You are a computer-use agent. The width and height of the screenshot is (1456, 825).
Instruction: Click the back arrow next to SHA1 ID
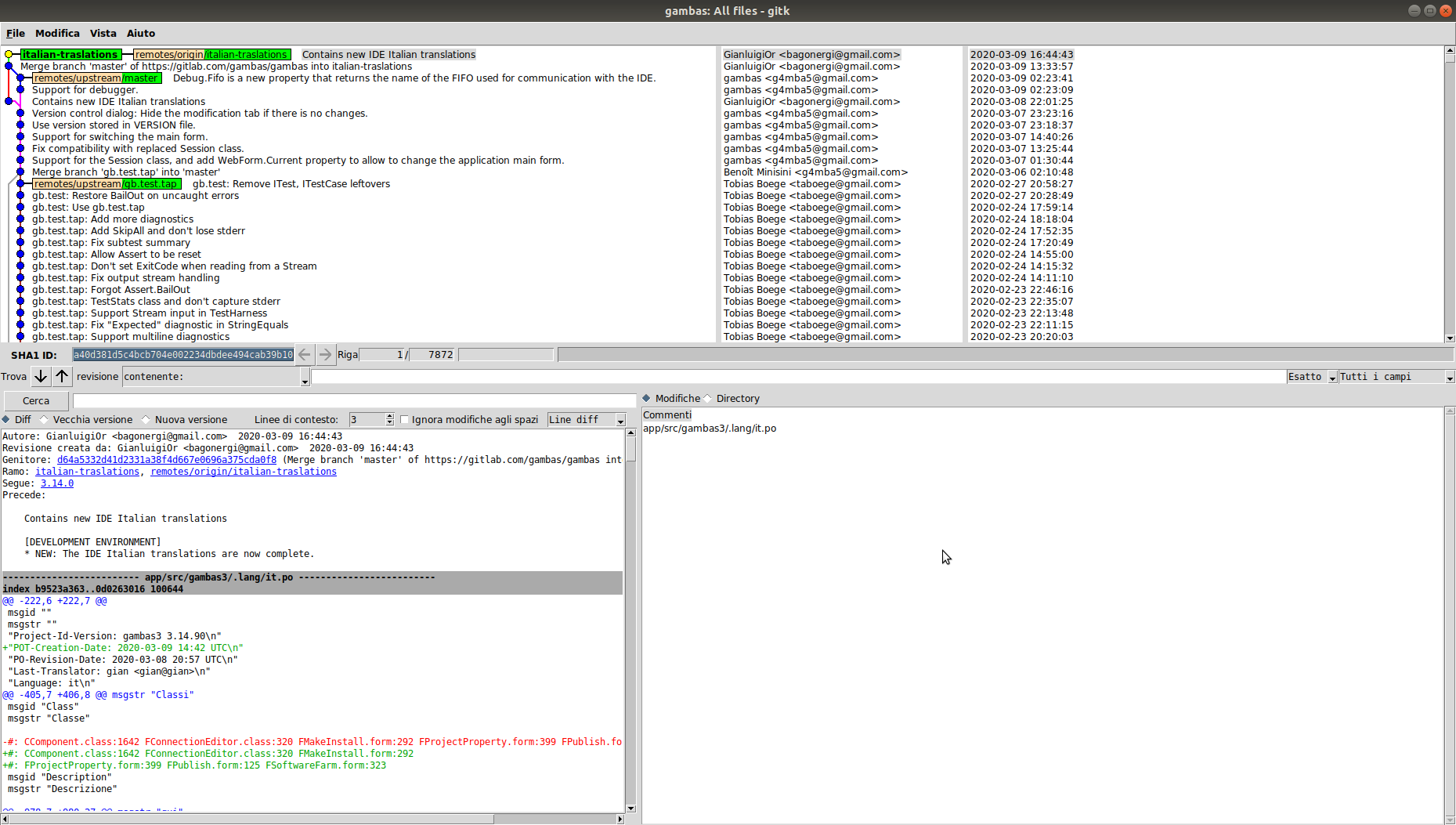tap(305, 355)
